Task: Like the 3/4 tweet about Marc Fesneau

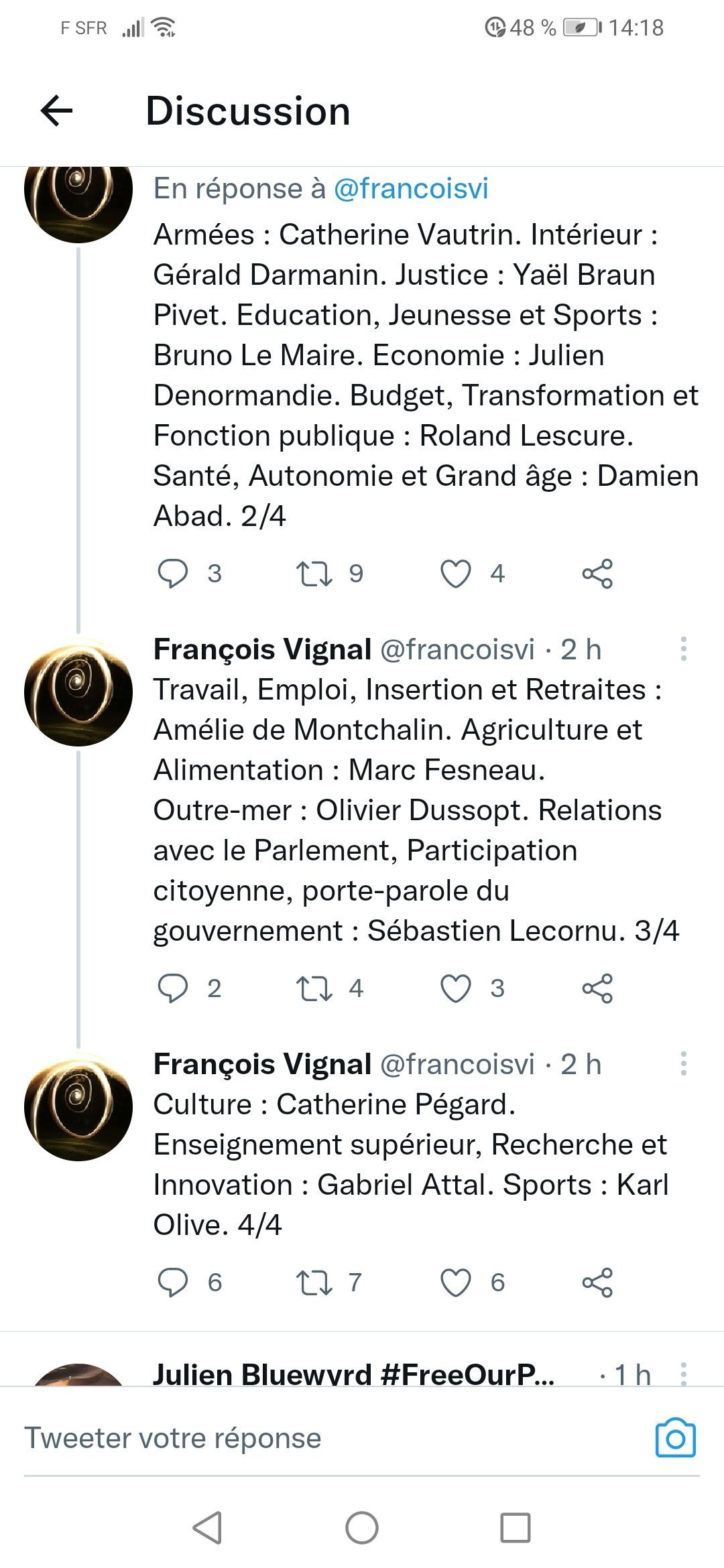Action: click(455, 988)
